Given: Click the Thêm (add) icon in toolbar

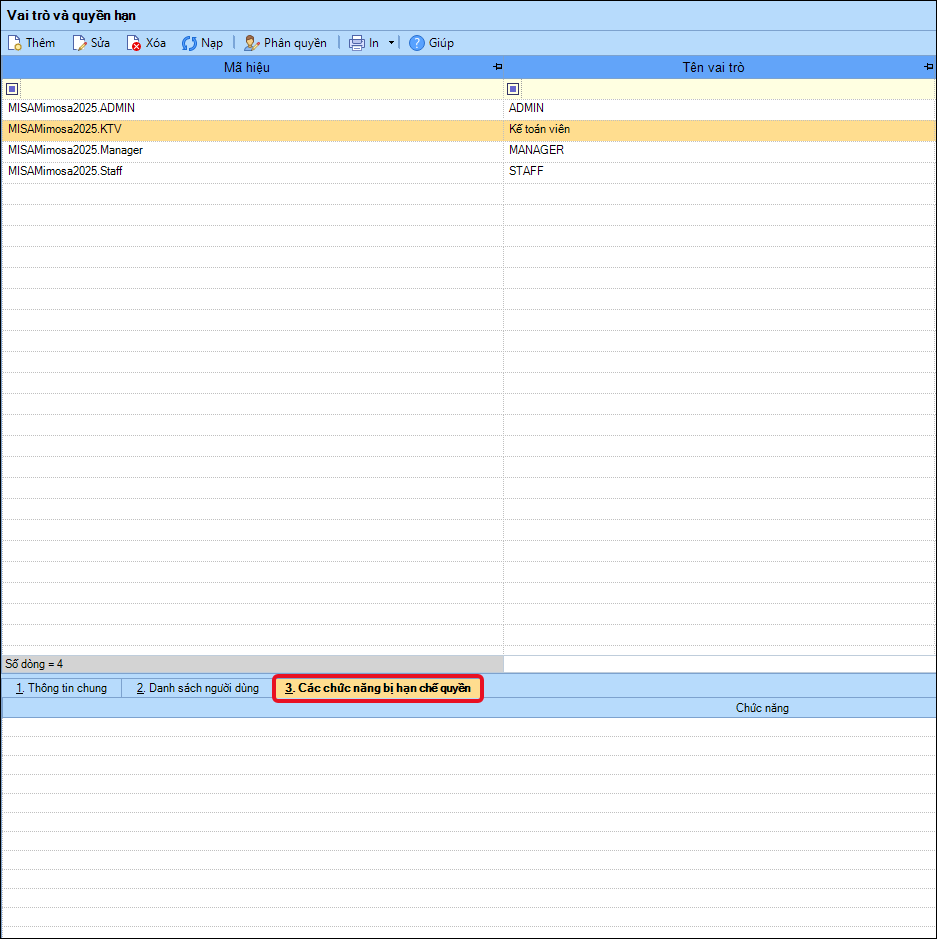Looking at the screenshot, I should (x=15, y=43).
